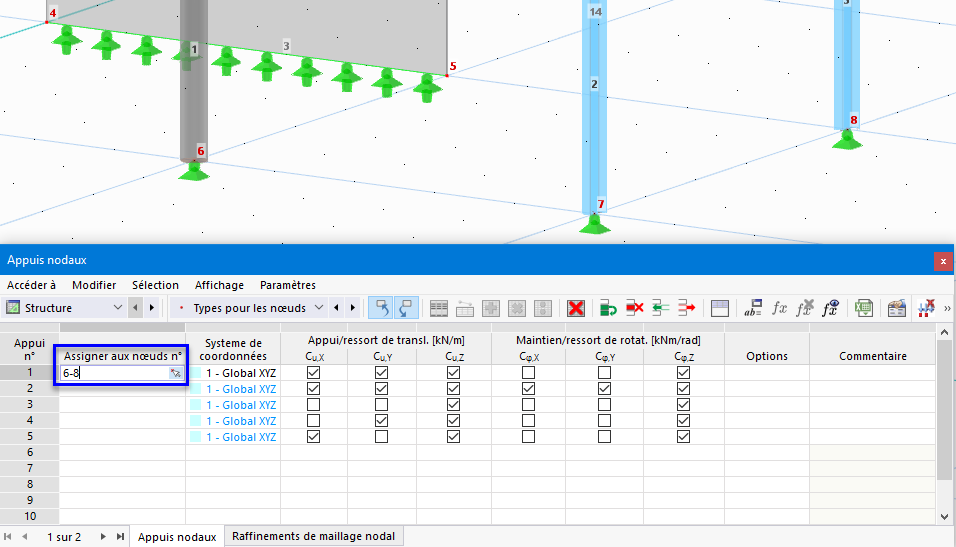Click the red X delete icon
This screenshot has width=956, height=547.
(576, 308)
